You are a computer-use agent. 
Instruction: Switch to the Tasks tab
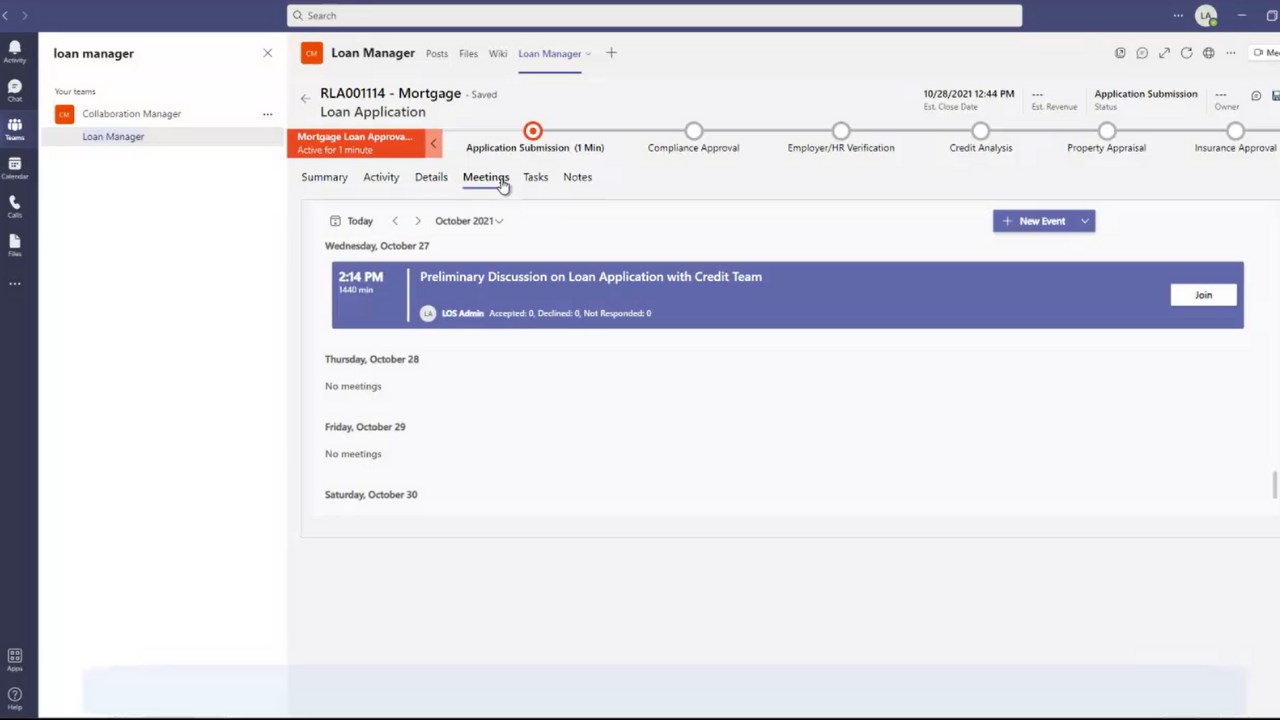(x=535, y=177)
